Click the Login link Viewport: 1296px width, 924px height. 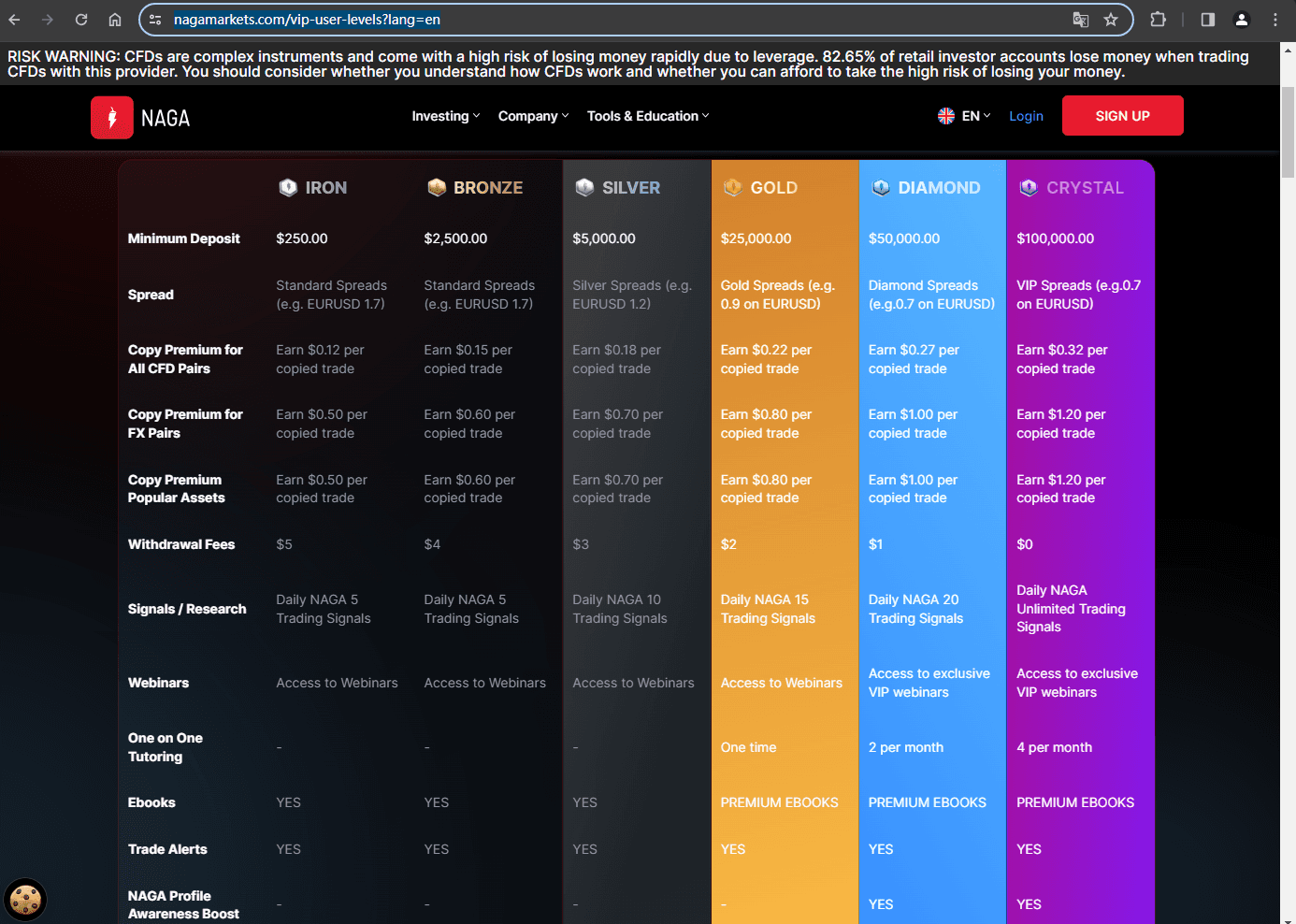pyautogui.click(x=1026, y=116)
